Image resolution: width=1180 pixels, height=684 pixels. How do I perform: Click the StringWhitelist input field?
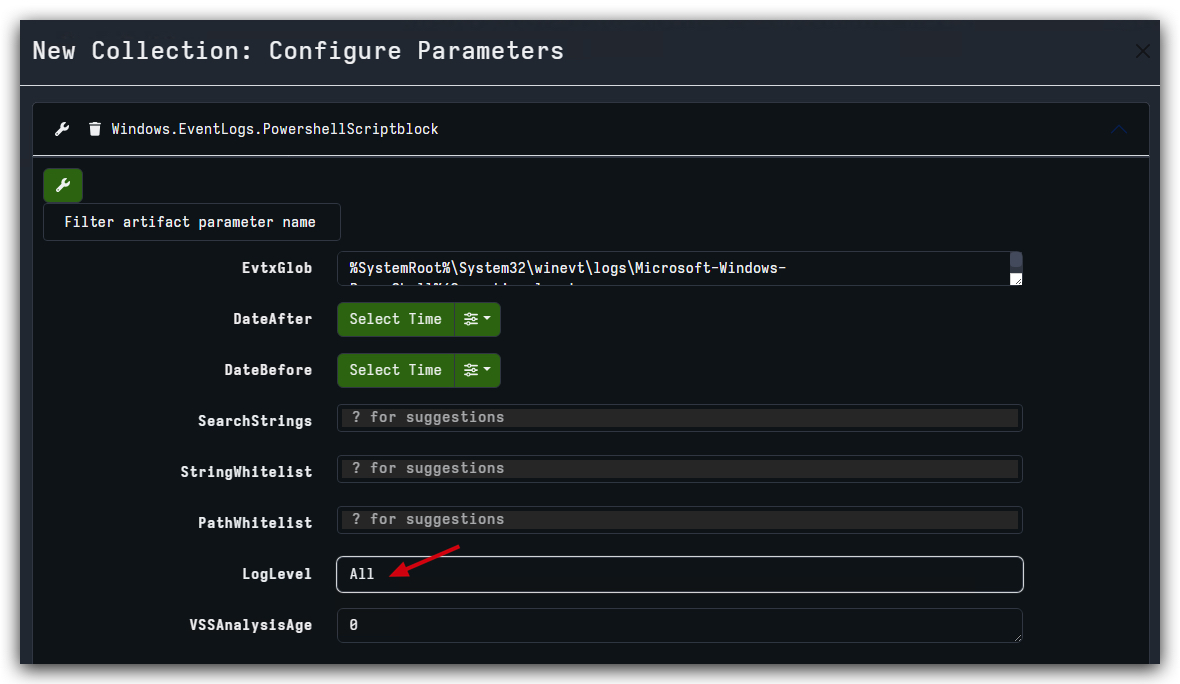[680, 469]
